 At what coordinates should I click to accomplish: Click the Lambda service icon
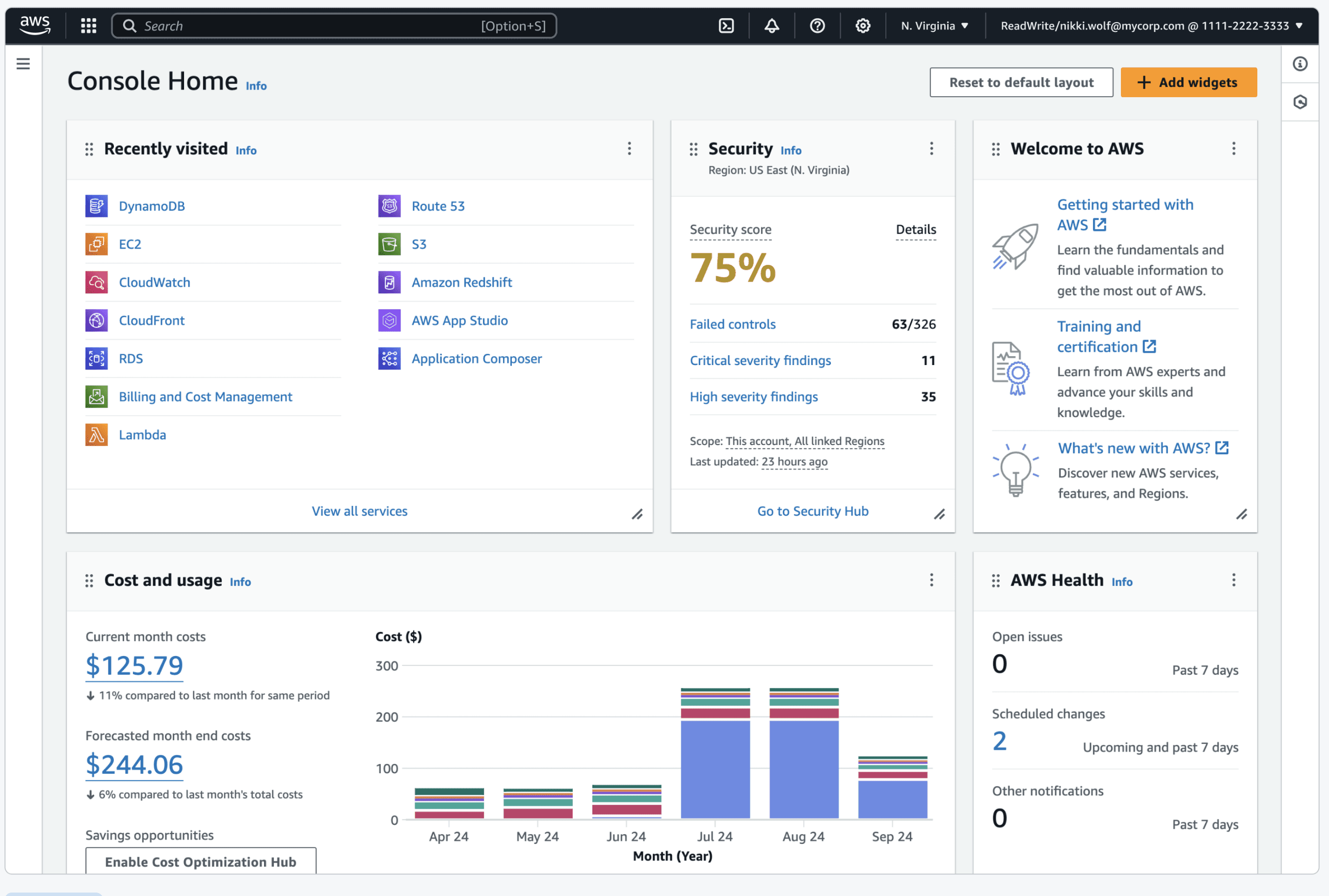point(97,435)
